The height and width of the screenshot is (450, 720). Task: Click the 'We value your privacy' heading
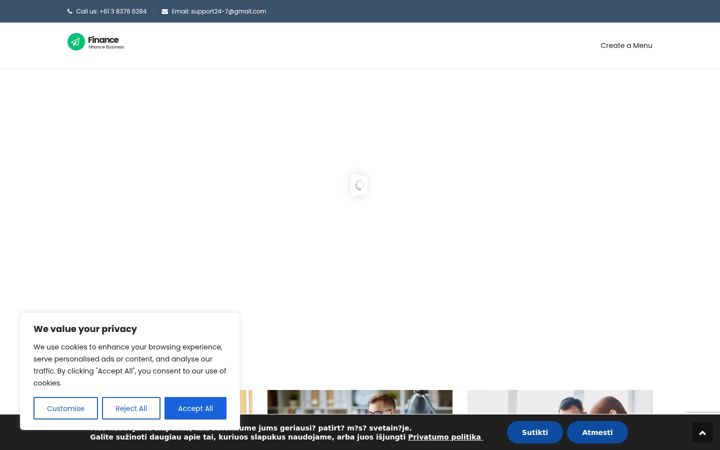85,329
